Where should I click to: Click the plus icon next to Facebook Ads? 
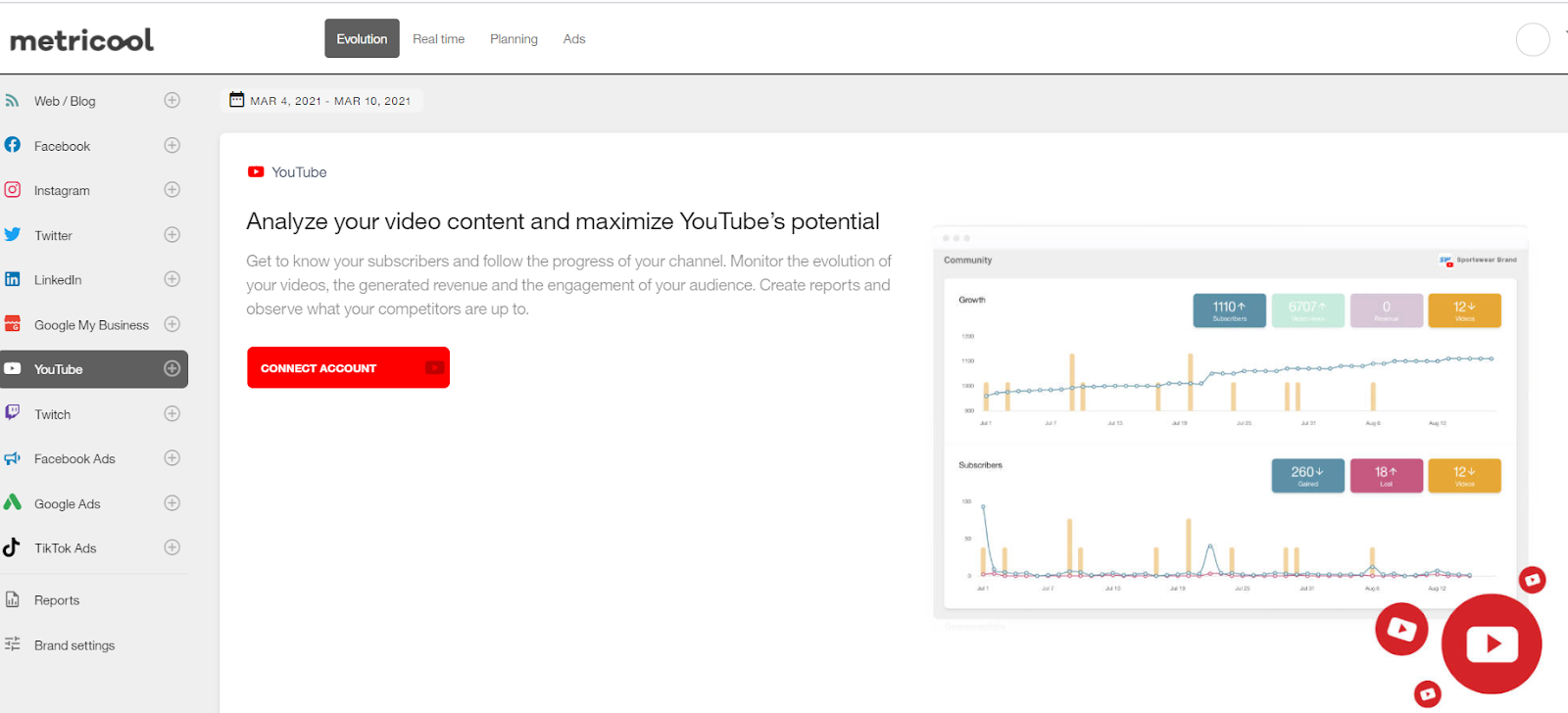coord(171,457)
